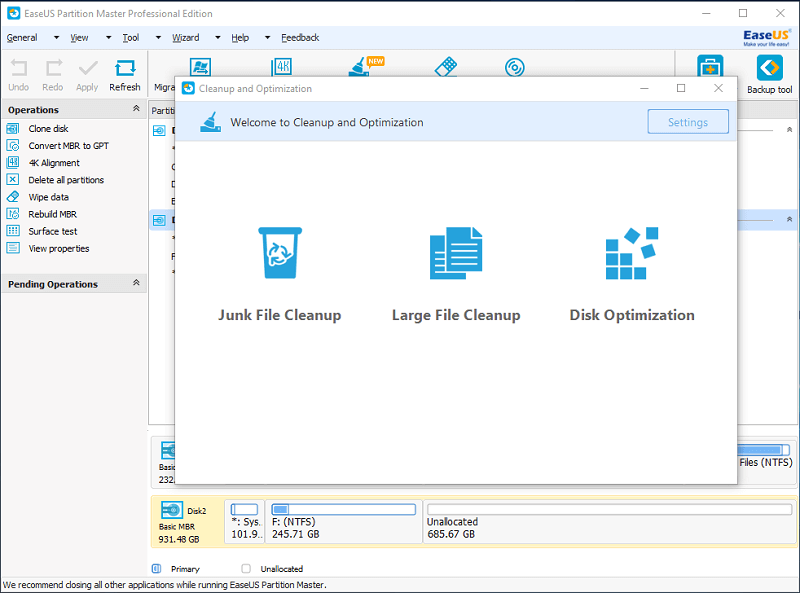Choose Convert MBR to GPT
Screen dimensions: 800x593
[68, 146]
